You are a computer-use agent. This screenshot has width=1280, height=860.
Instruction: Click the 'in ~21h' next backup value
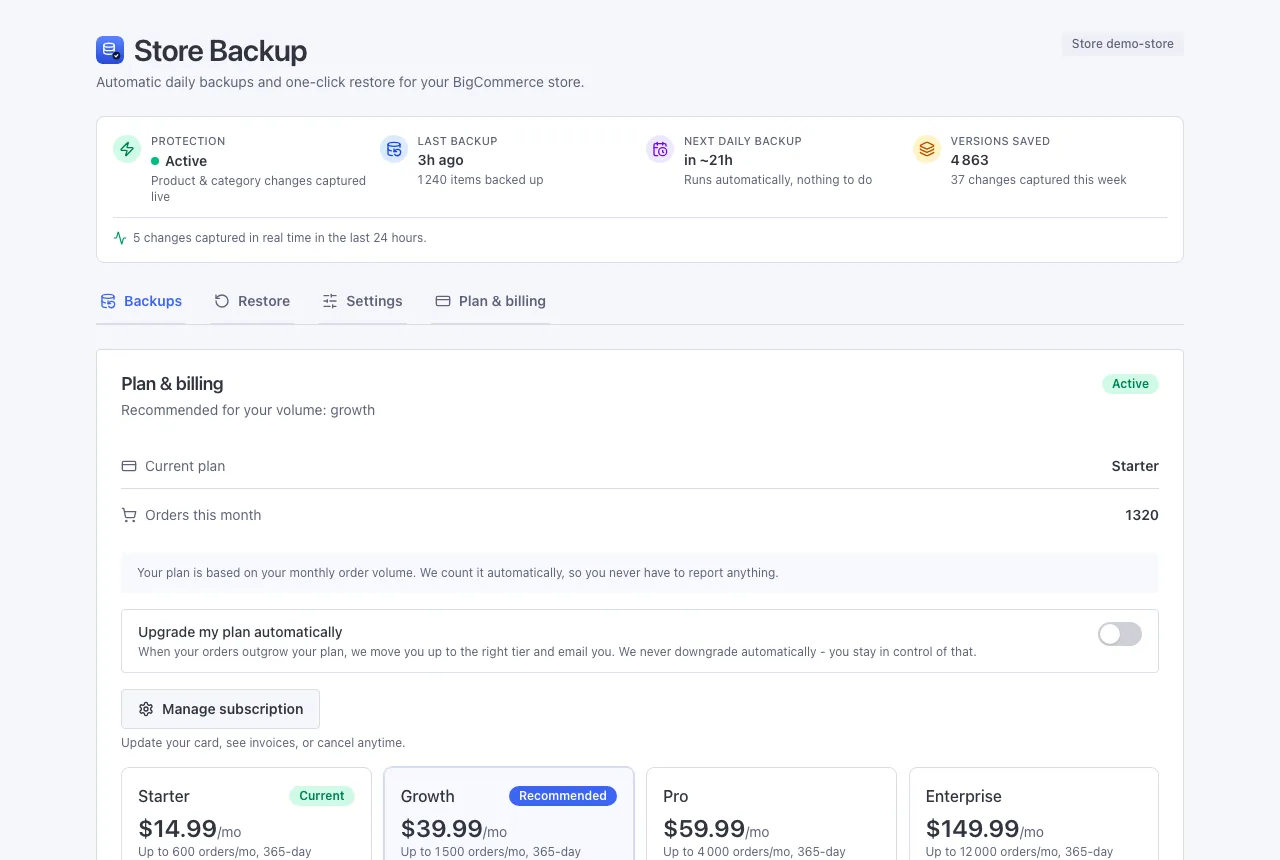tap(708, 160)
